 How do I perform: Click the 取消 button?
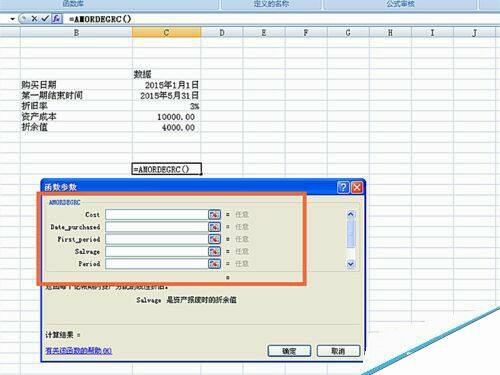(x=338, y=351)
